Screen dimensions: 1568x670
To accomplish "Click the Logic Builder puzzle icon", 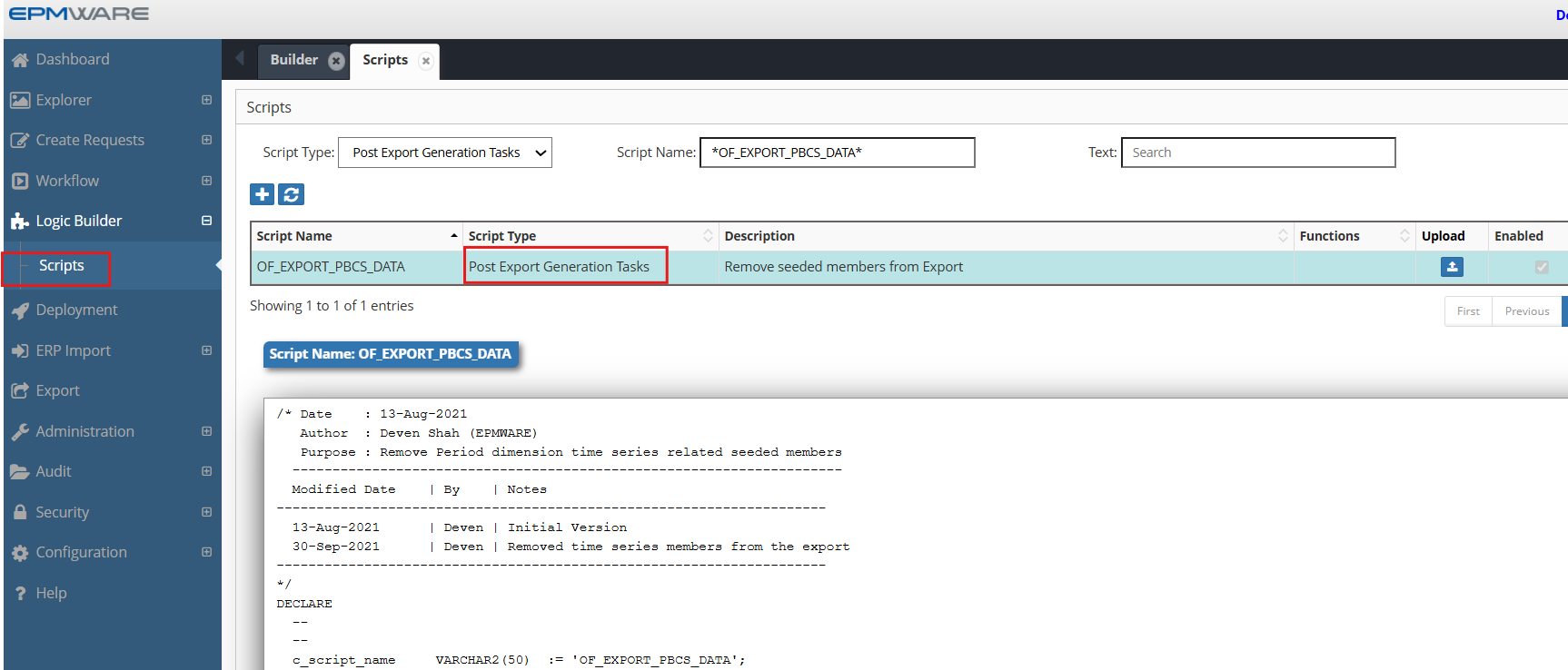I will pos(20,222).
